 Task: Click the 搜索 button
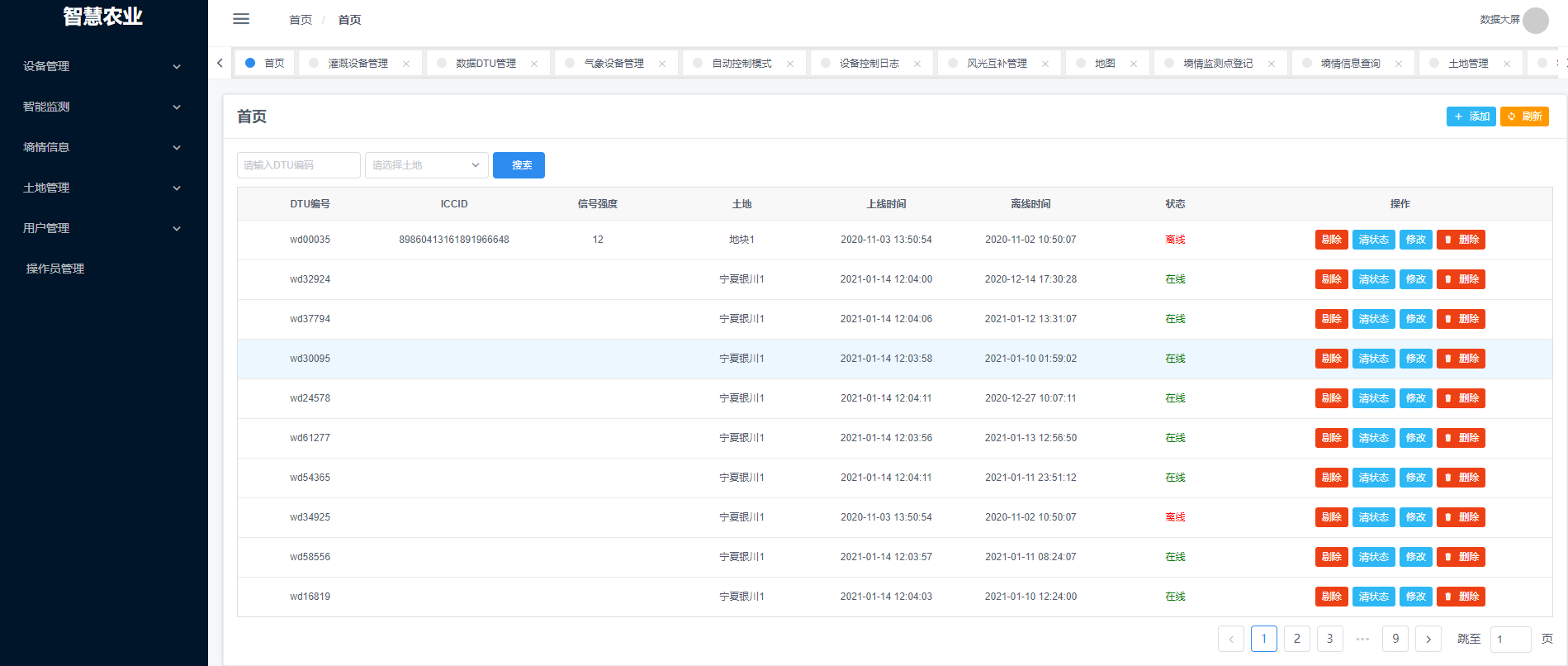tap(519, 165)
